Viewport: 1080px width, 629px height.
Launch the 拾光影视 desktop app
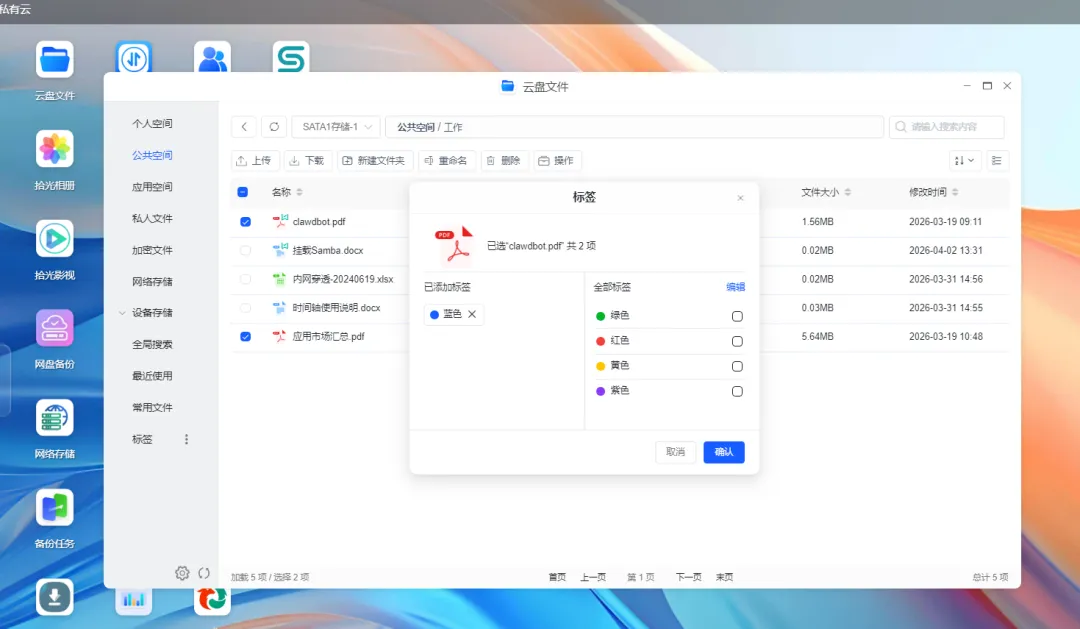coord(54,238)
